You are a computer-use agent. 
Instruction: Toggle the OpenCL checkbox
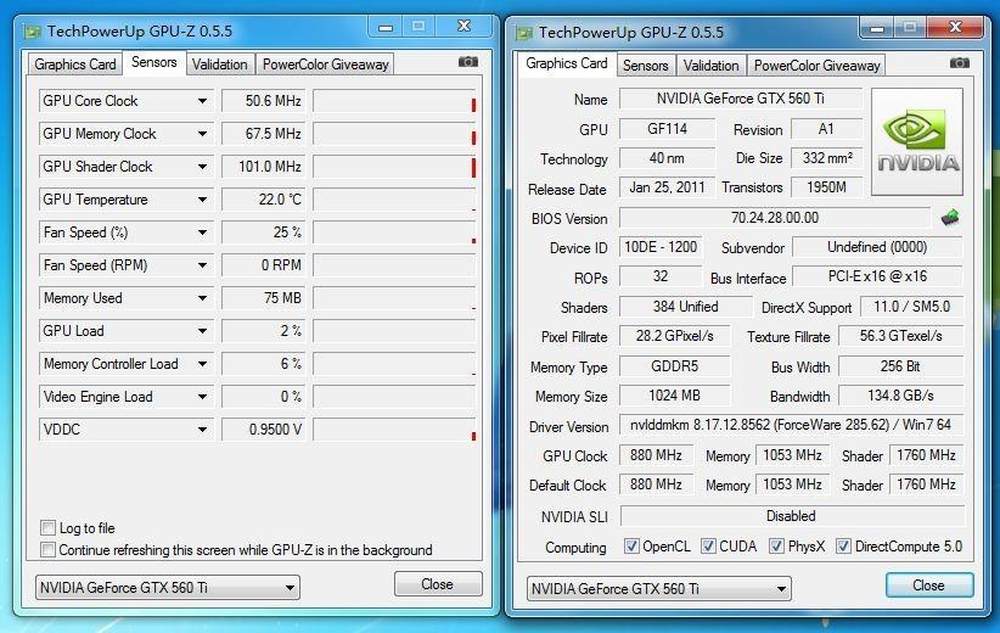click(631, 546)
